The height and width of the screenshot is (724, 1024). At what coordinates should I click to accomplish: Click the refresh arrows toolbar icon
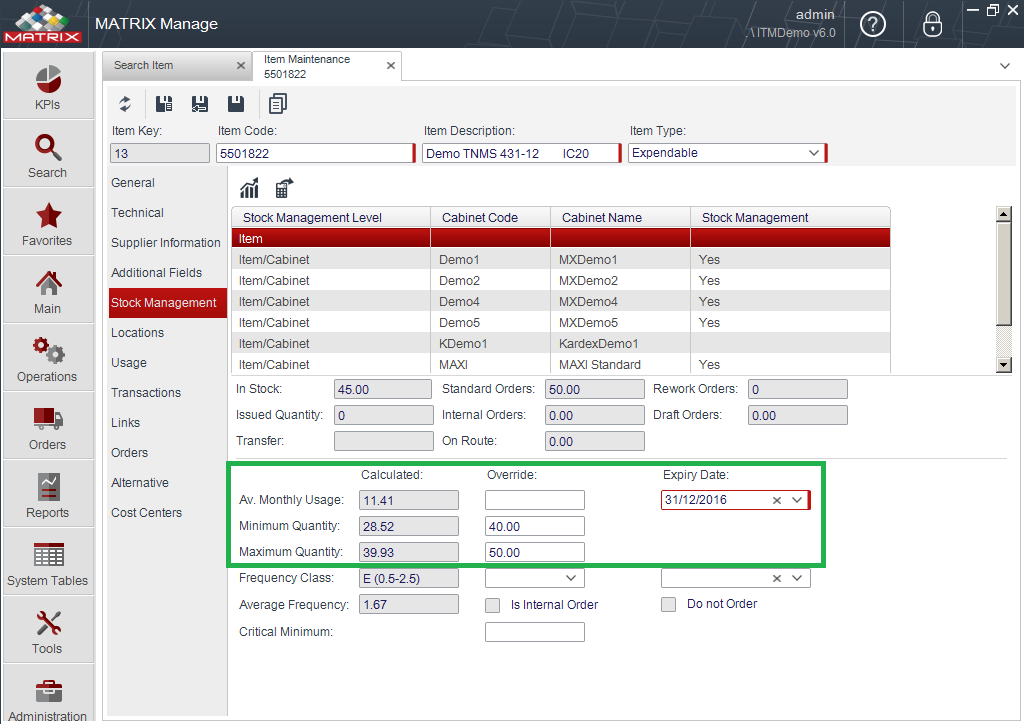(125, 104)
